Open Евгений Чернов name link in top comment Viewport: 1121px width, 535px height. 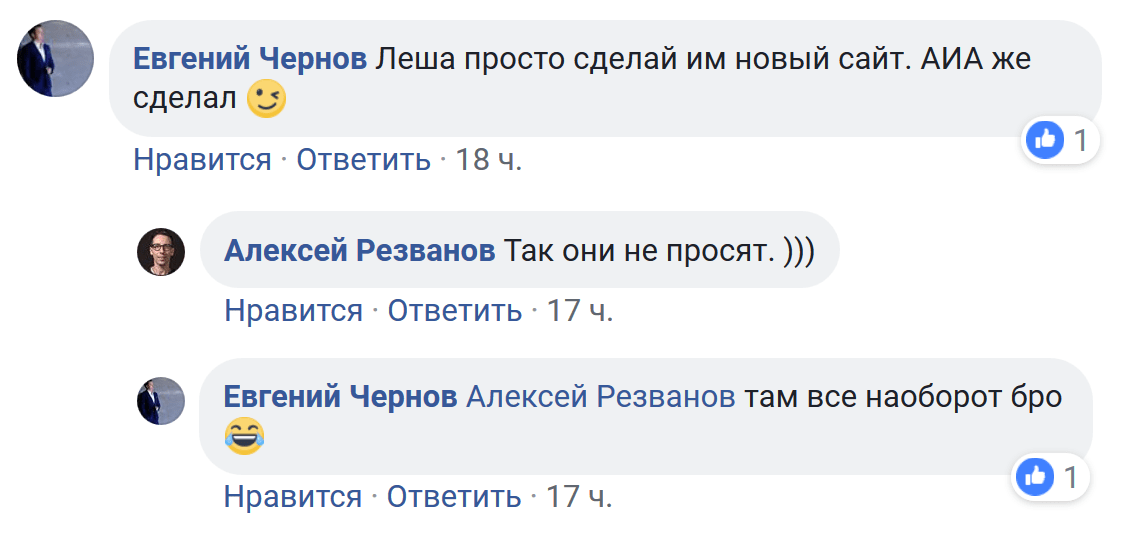click(x=251, y=59)
